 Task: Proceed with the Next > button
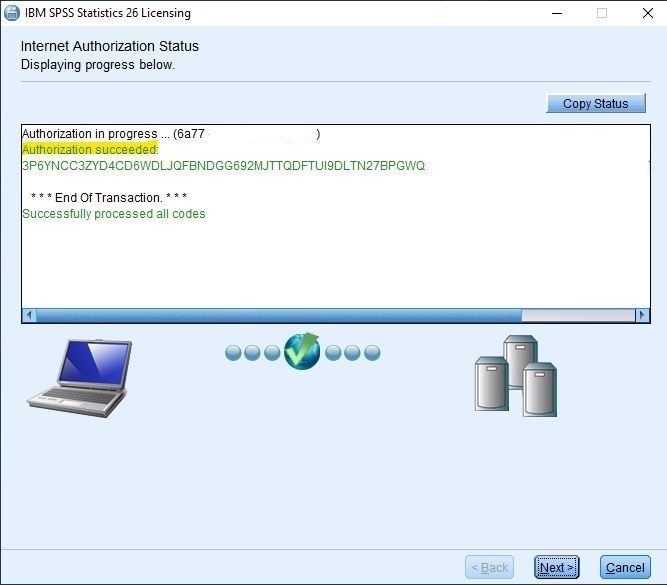click(556, 567)
